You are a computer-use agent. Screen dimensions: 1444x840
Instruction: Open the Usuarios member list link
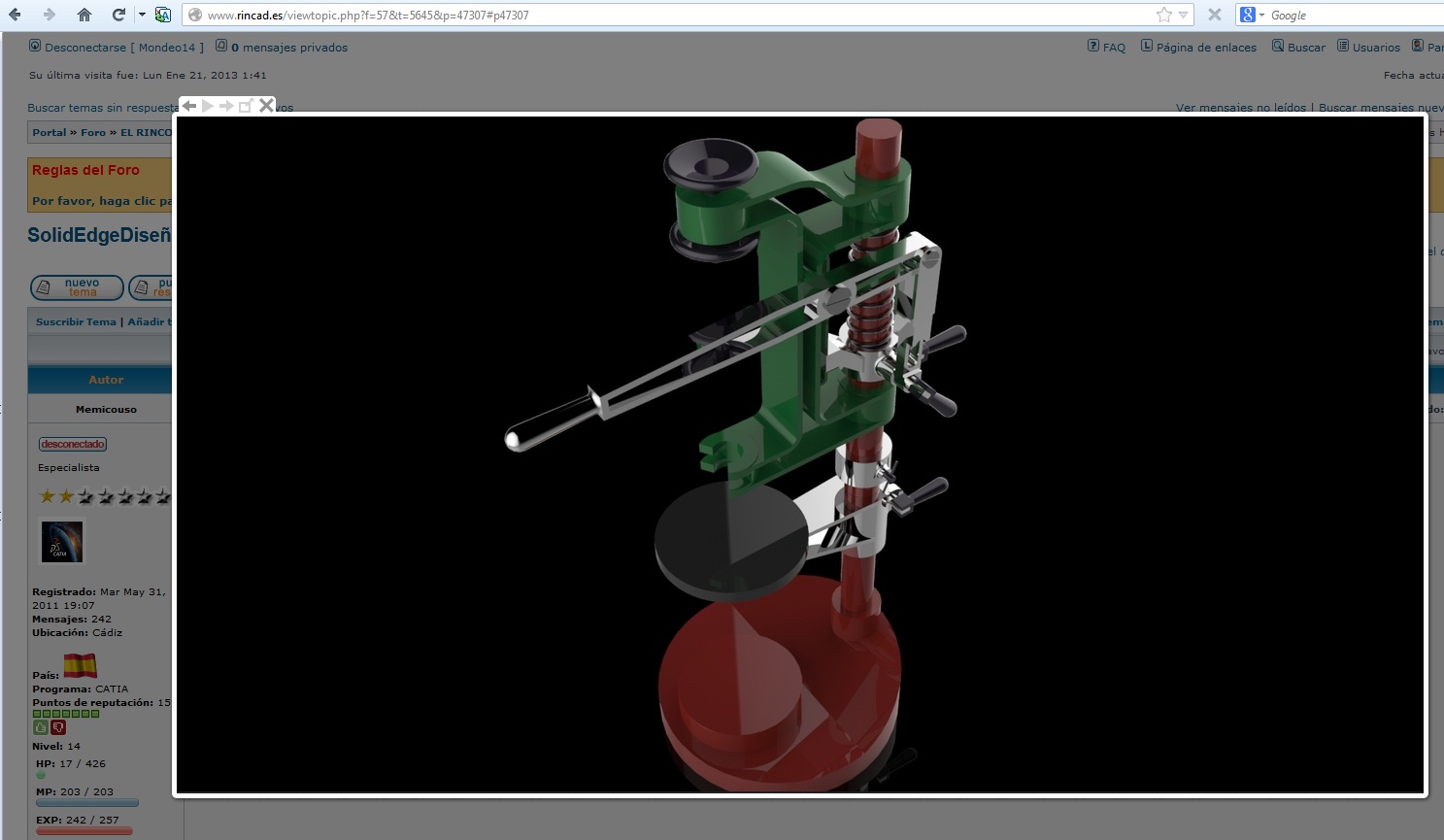click(1376, 47)
